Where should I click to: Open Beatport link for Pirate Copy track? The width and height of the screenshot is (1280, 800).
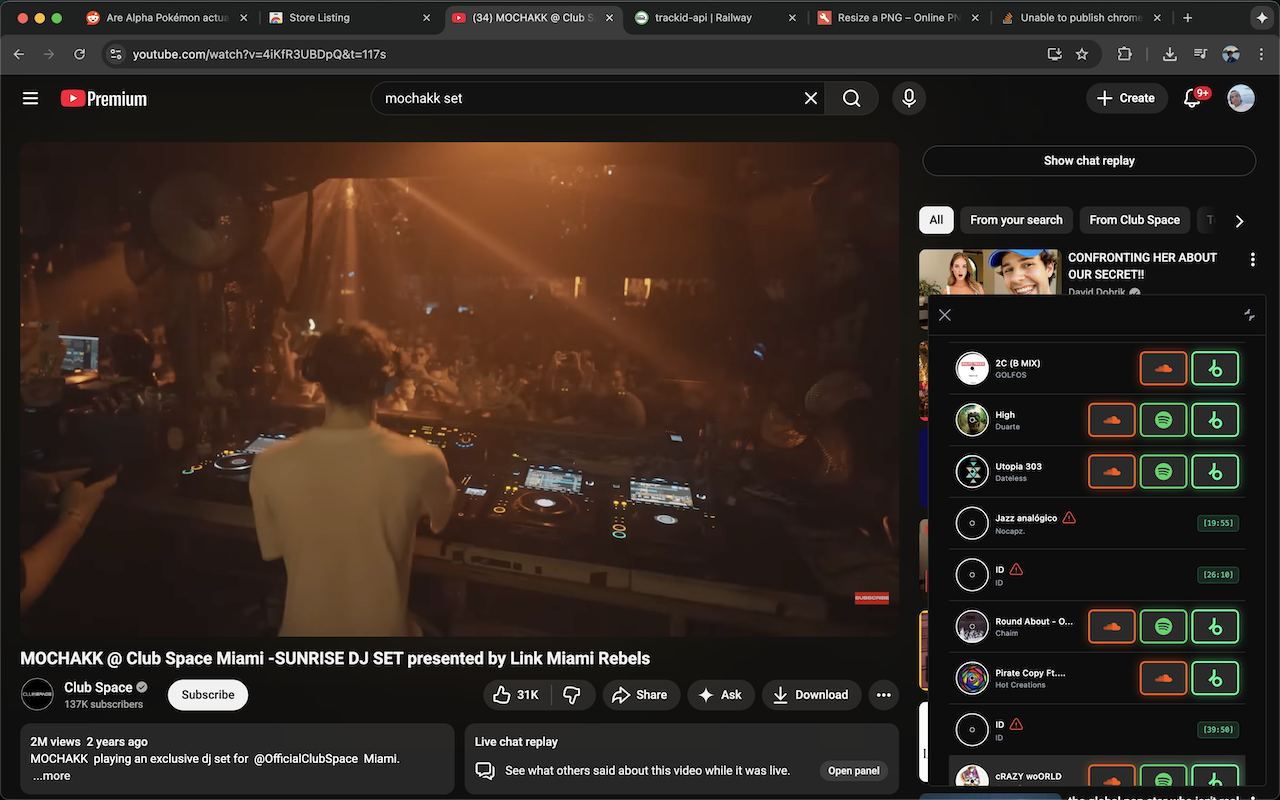1215,678
